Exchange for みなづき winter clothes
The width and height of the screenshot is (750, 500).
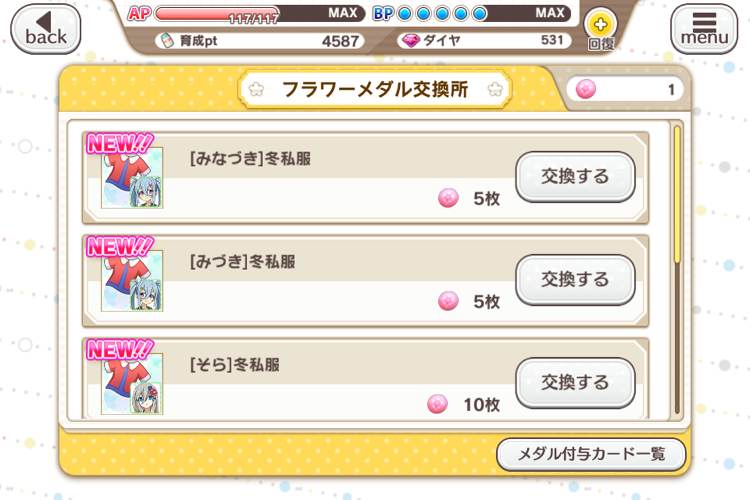click(x=575, y=177)
